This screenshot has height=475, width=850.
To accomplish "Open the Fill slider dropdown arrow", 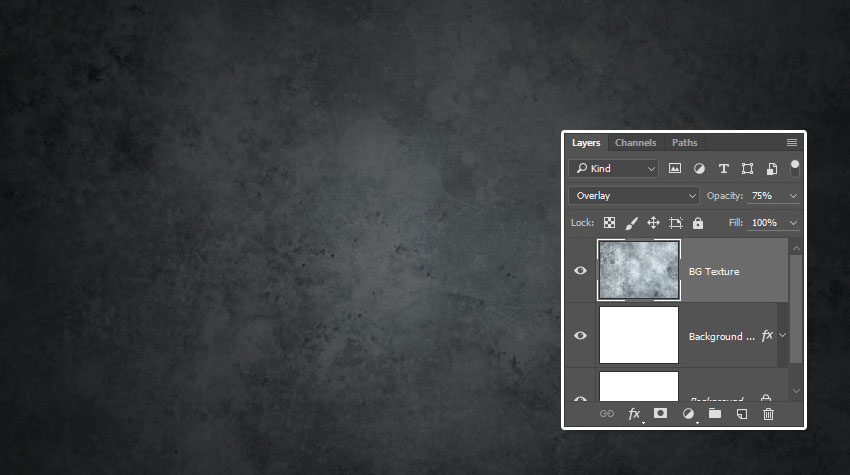I will pos(794,223).
